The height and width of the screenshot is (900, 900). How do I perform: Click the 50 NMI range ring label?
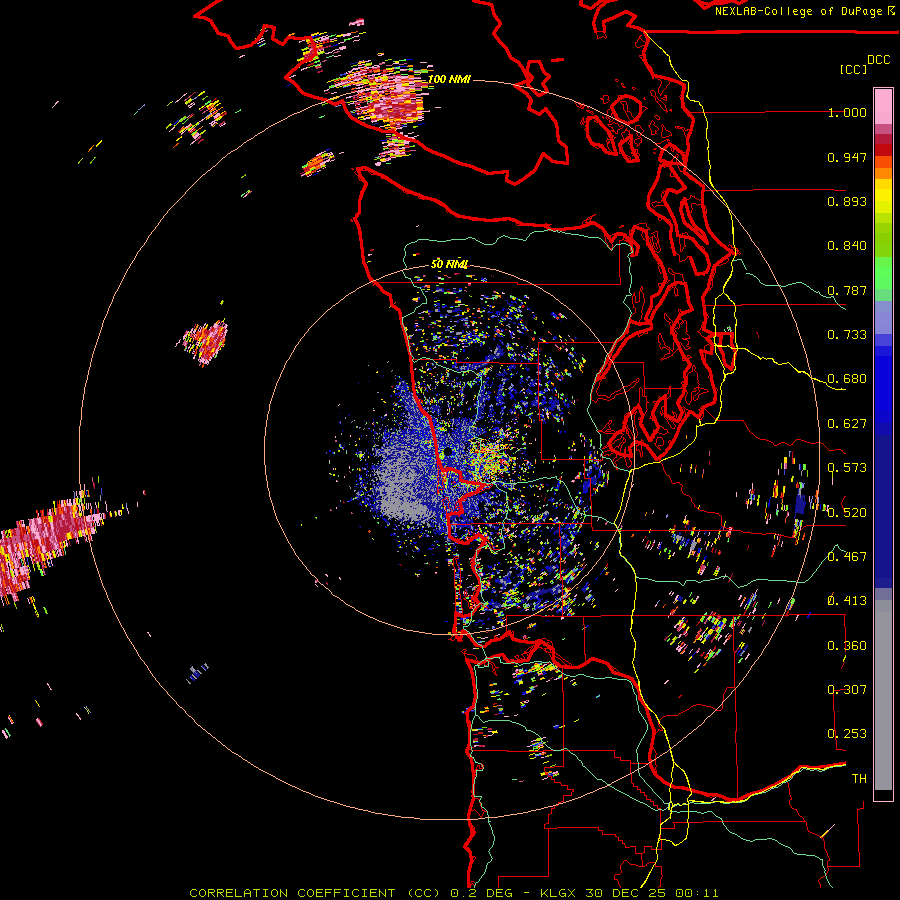click(449, 264)
